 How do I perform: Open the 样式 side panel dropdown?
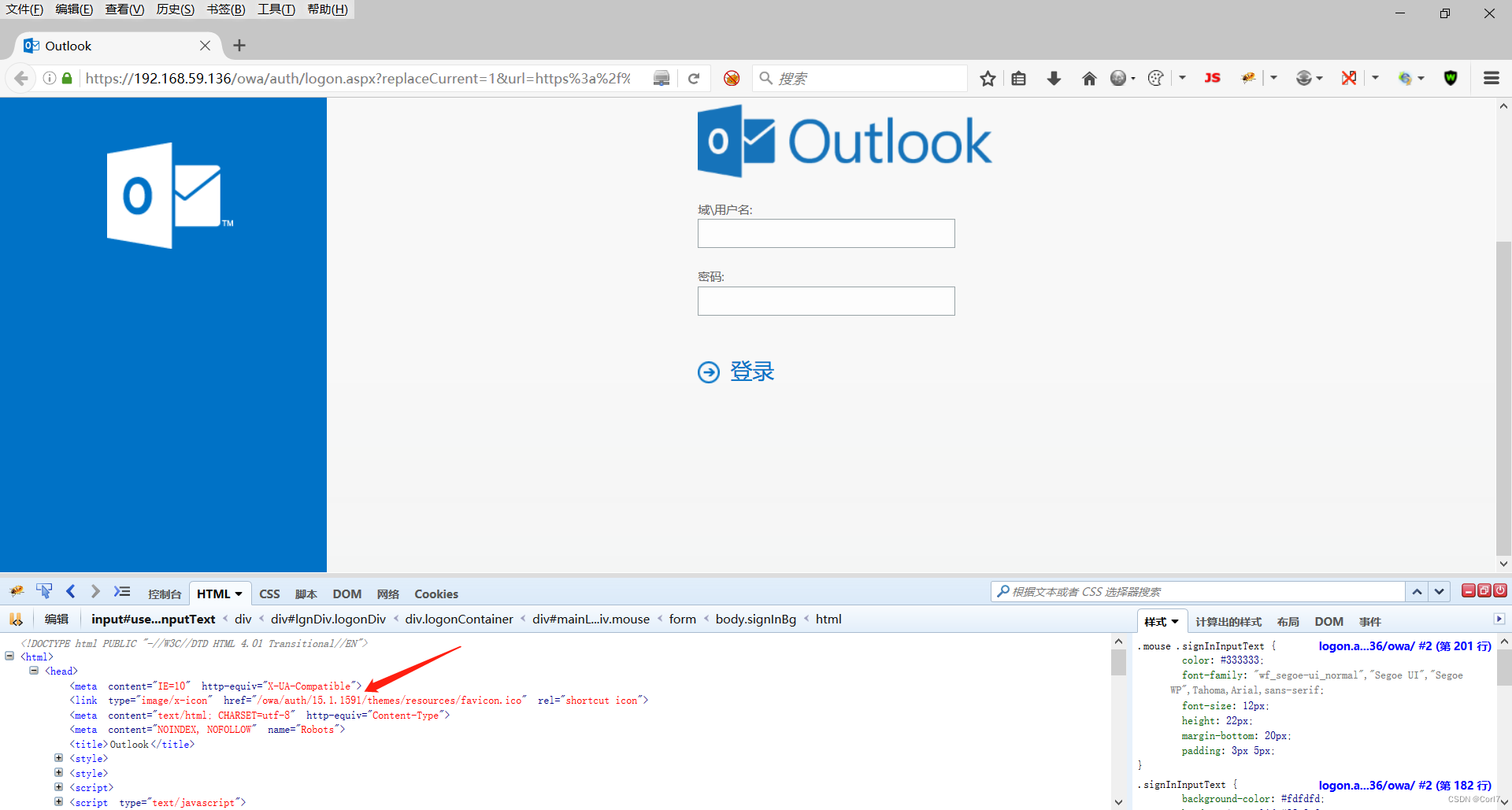(x=1175, y=622)
